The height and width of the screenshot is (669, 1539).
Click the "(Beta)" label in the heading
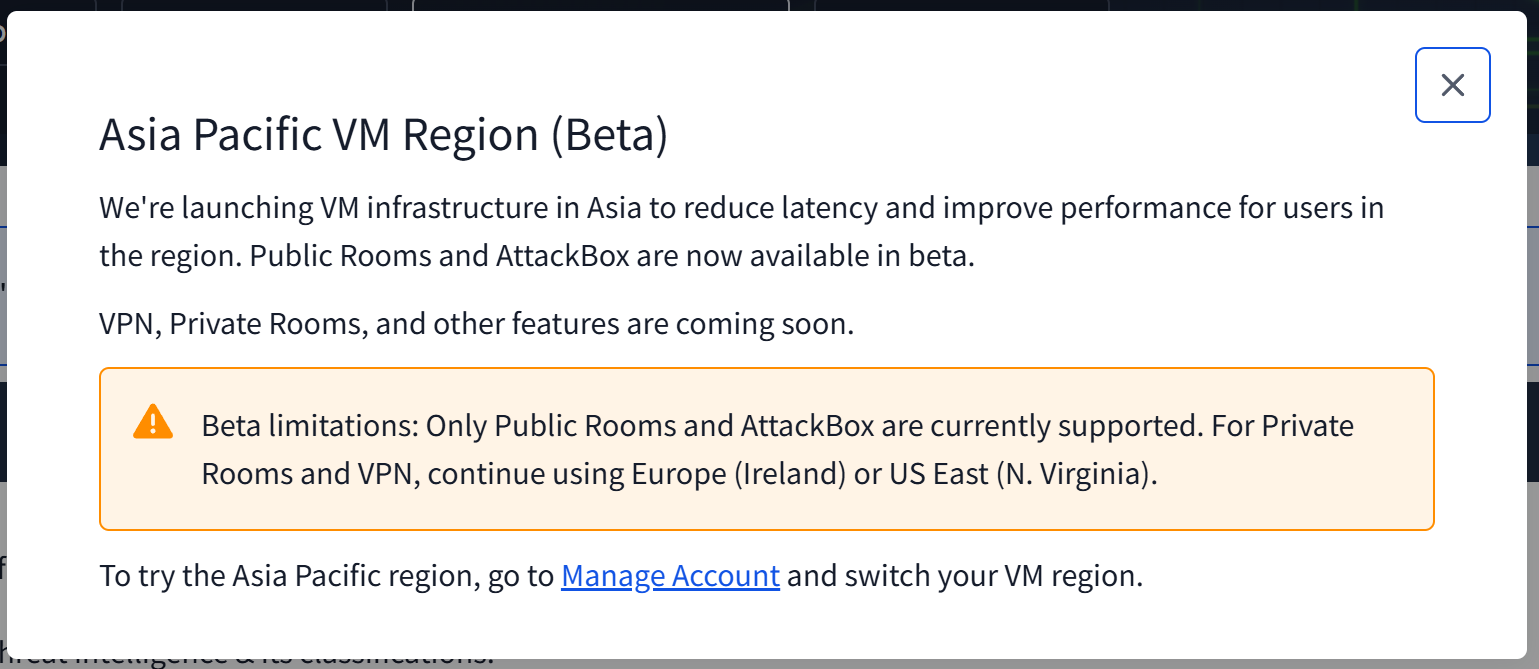tap(608, 135)
